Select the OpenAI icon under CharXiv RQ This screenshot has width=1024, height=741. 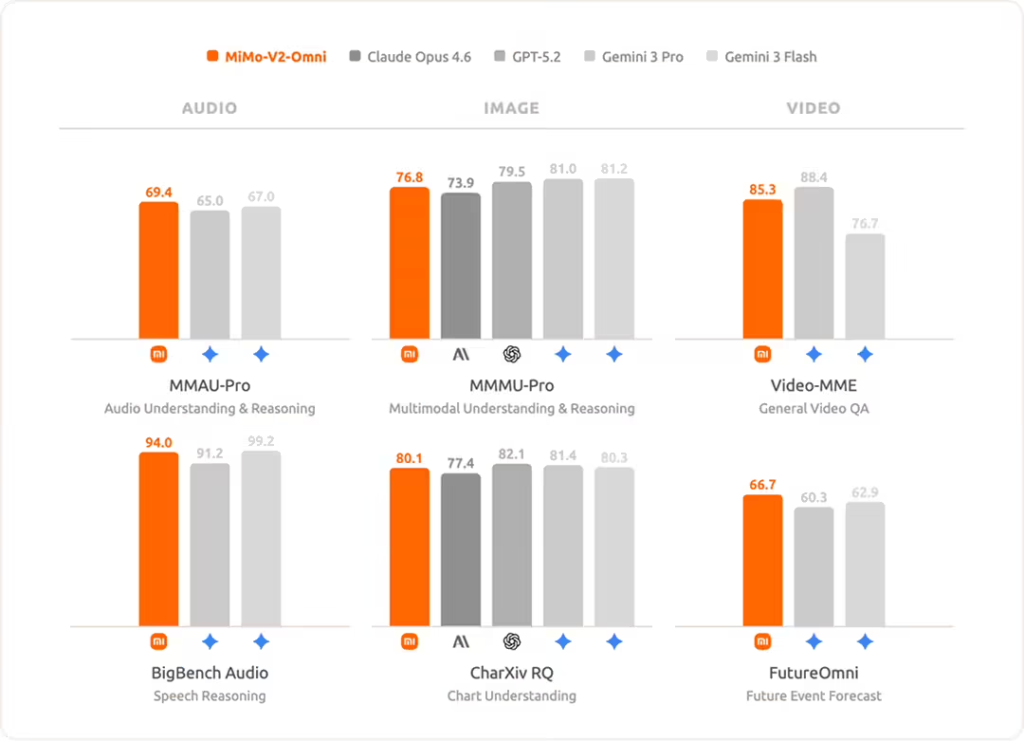pyautogui.click(x=511, y=641)
